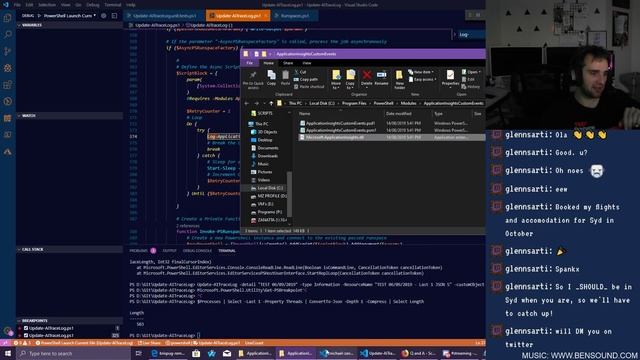Open the Debug view in activity bar
640x360 pixels.
click(x=7, y=68)
